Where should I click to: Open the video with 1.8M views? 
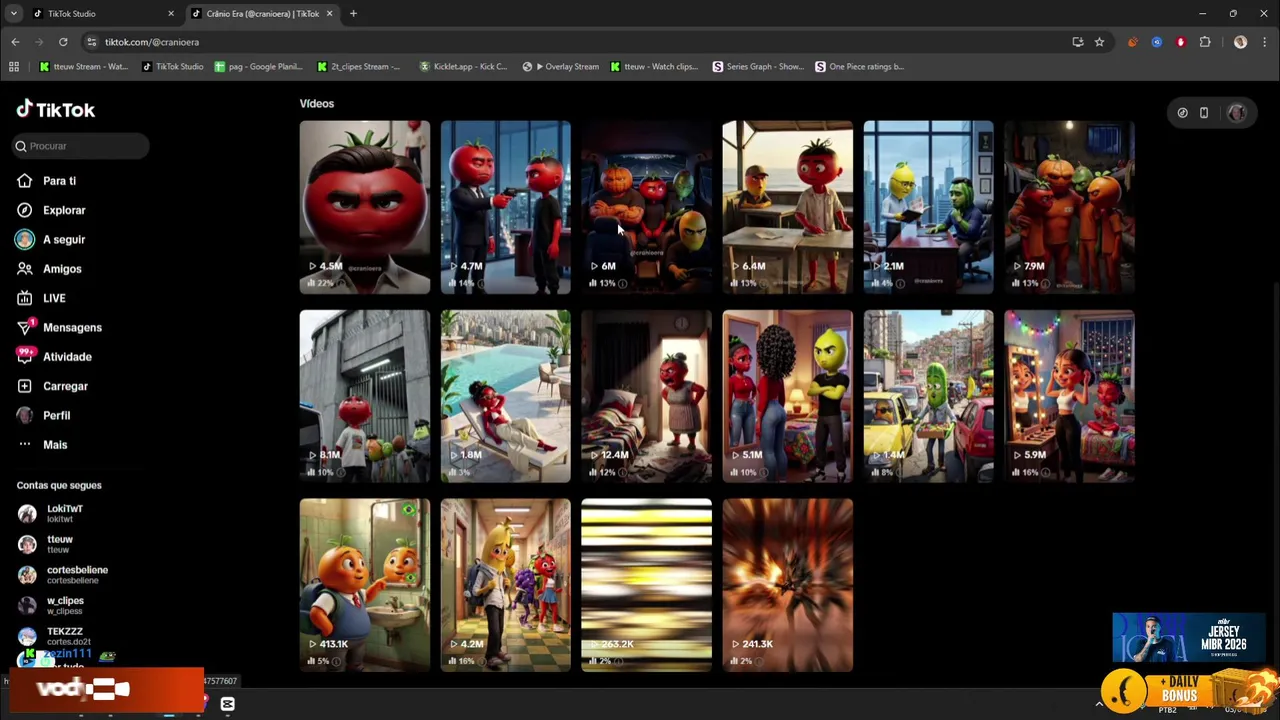click(506, 396)
